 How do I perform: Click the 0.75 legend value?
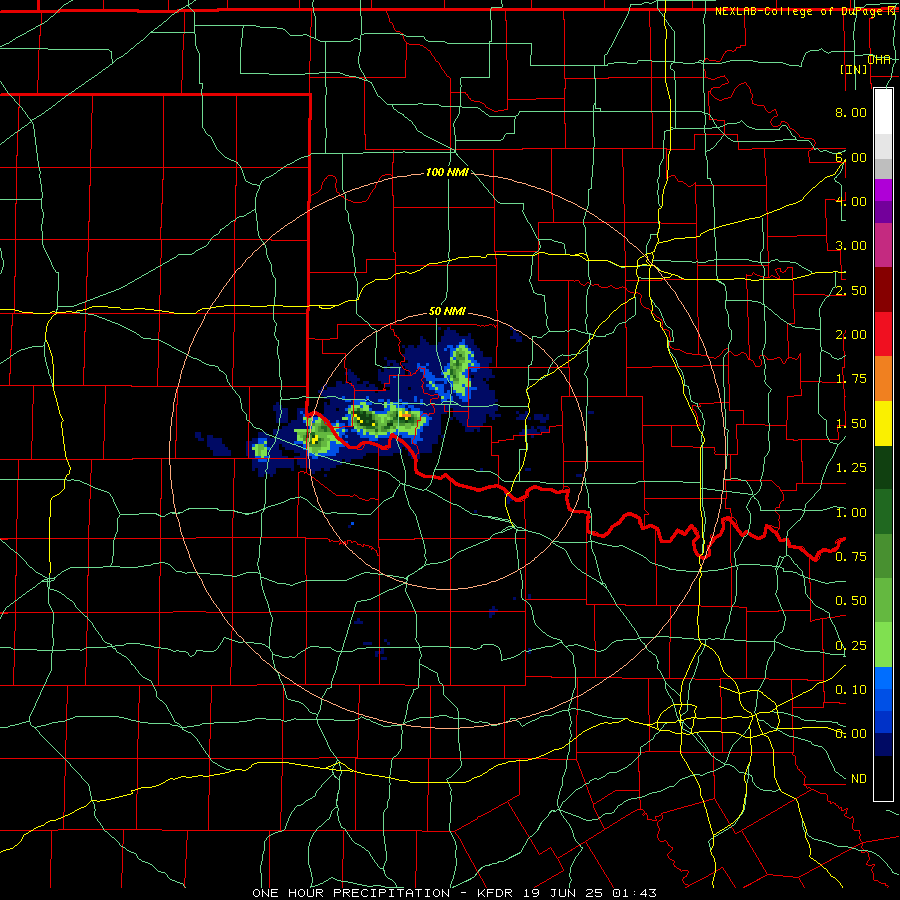(x=851, y=557)
